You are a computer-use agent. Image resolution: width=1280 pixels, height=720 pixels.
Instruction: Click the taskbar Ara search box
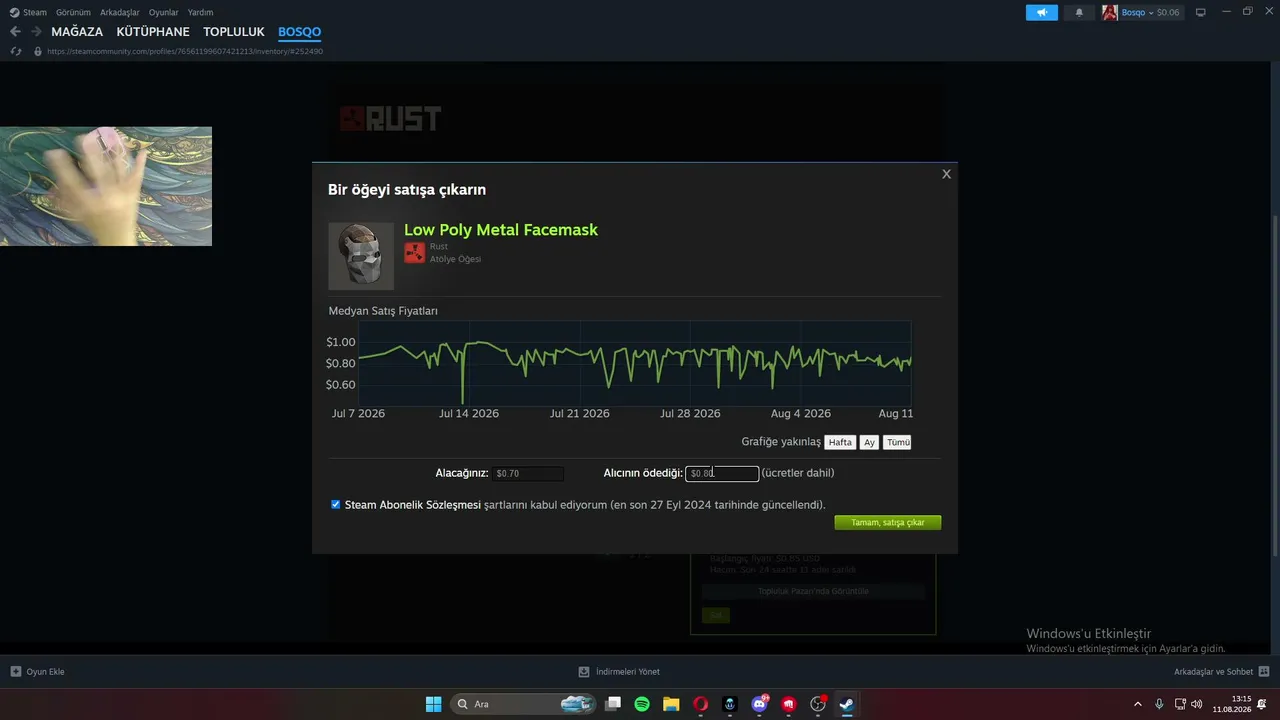click(x=523, y=704)
